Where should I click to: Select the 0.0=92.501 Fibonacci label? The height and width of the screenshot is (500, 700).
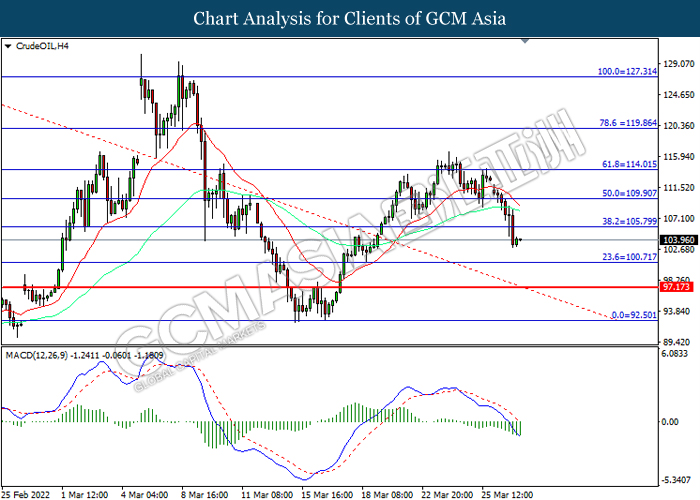[x=634, y=315]
